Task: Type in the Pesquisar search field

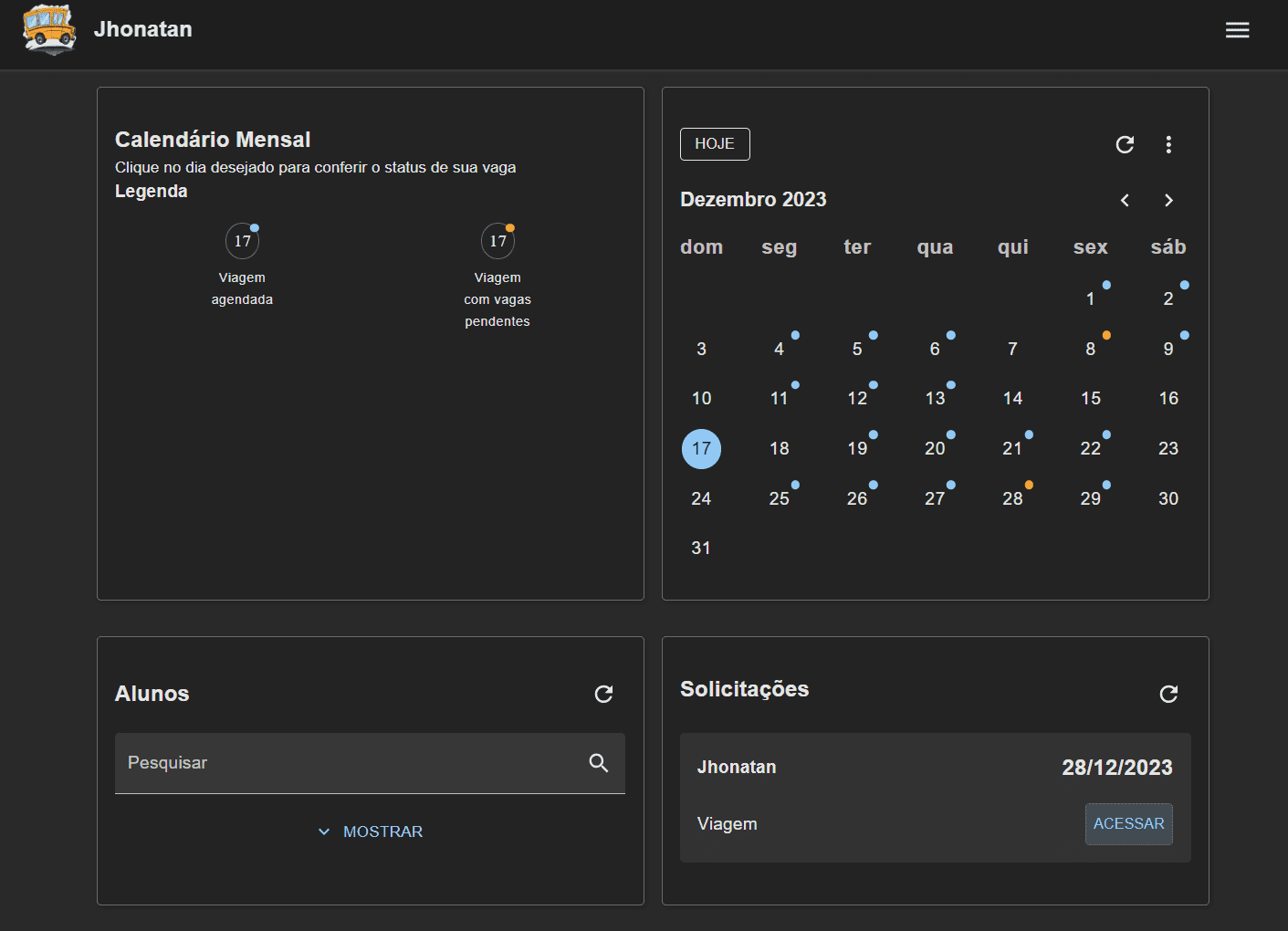Action: [347, 763]
